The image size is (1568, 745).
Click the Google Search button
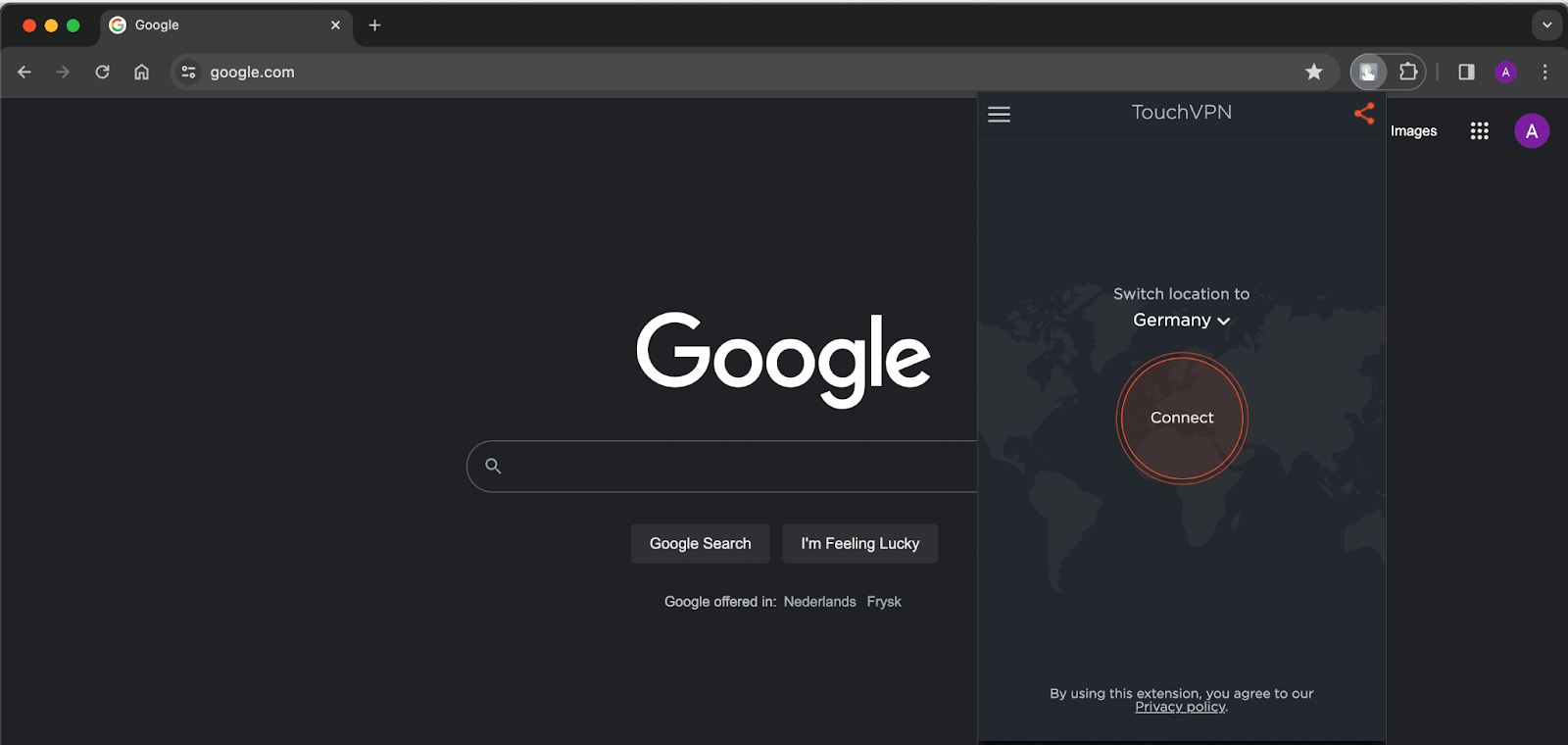click(700, 543)
